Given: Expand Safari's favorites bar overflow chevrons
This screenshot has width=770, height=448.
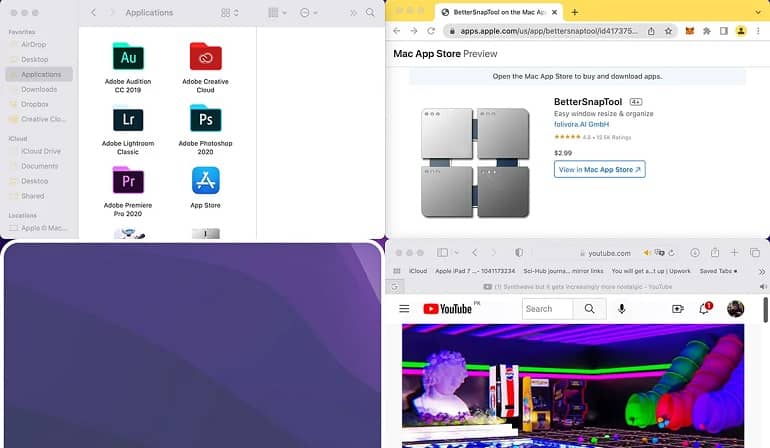Looking at the screenshot, I should click(762, 271).
